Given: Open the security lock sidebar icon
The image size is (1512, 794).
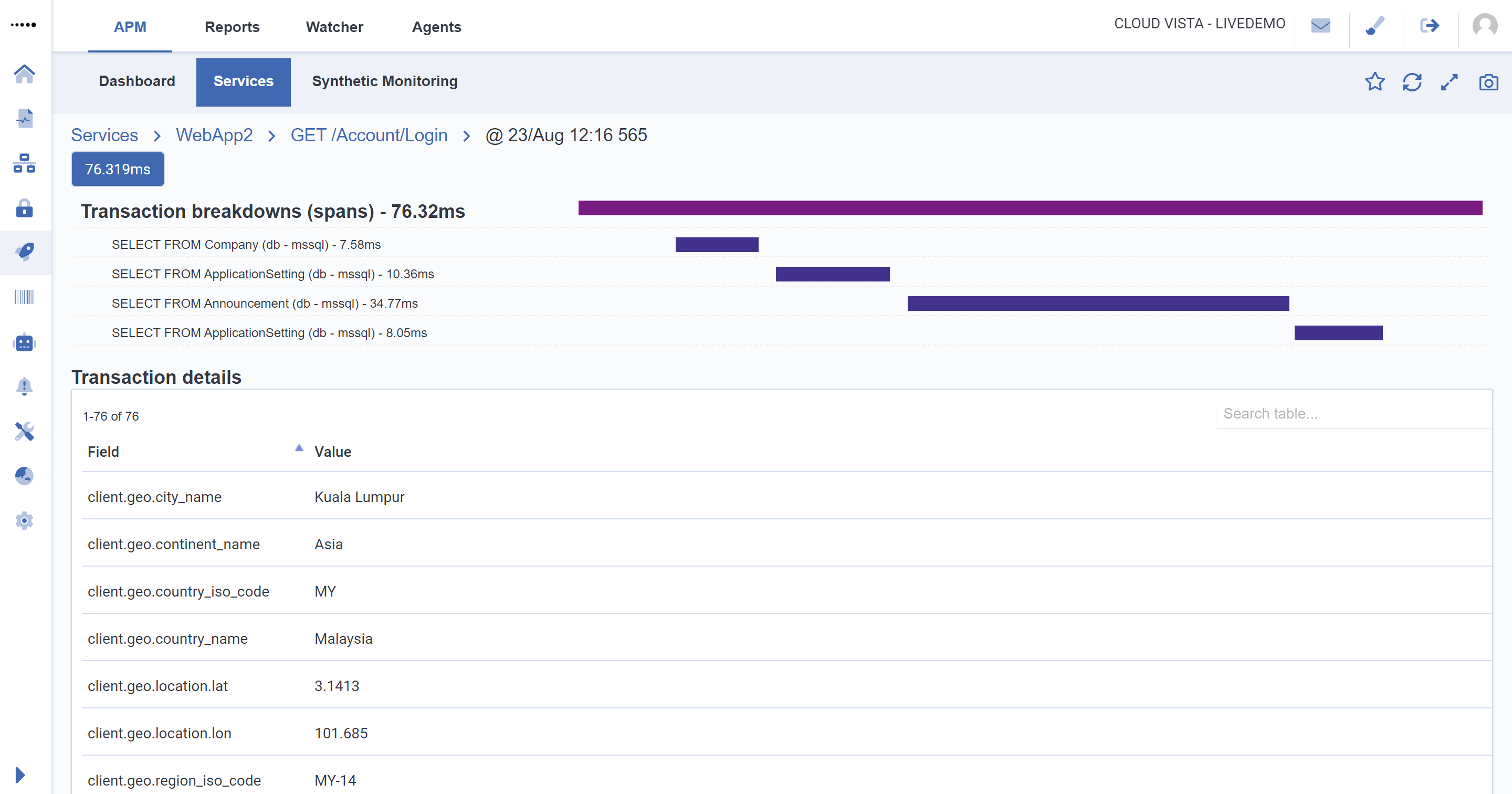Looking at the screenshot, I should tap(24, 208).
